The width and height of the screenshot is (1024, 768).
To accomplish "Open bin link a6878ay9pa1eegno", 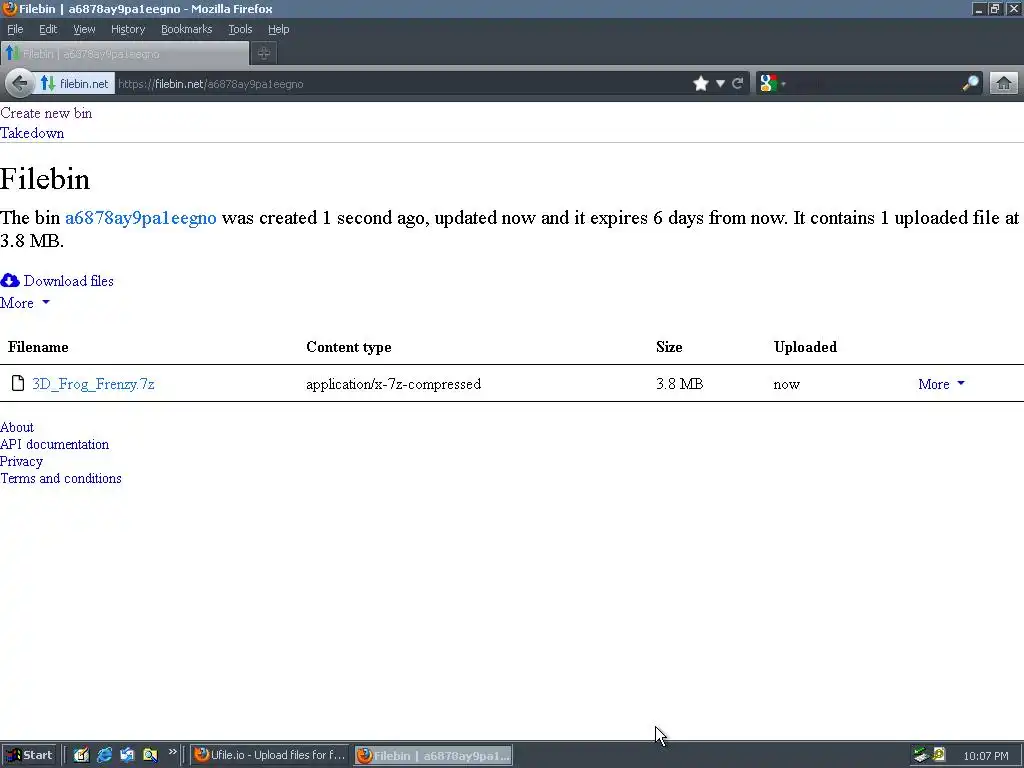I will point(140,217).
